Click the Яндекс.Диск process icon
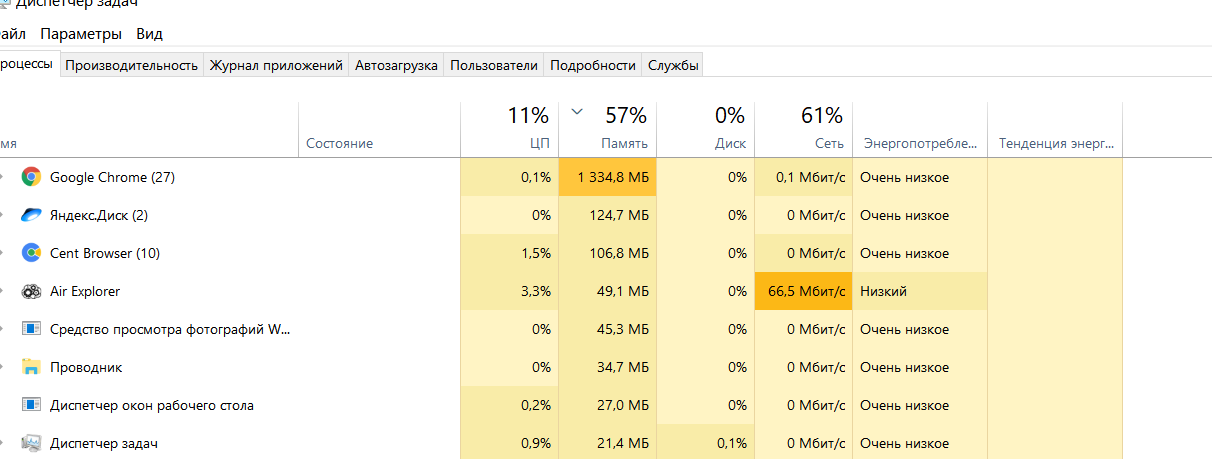 (x=31, y=215)
